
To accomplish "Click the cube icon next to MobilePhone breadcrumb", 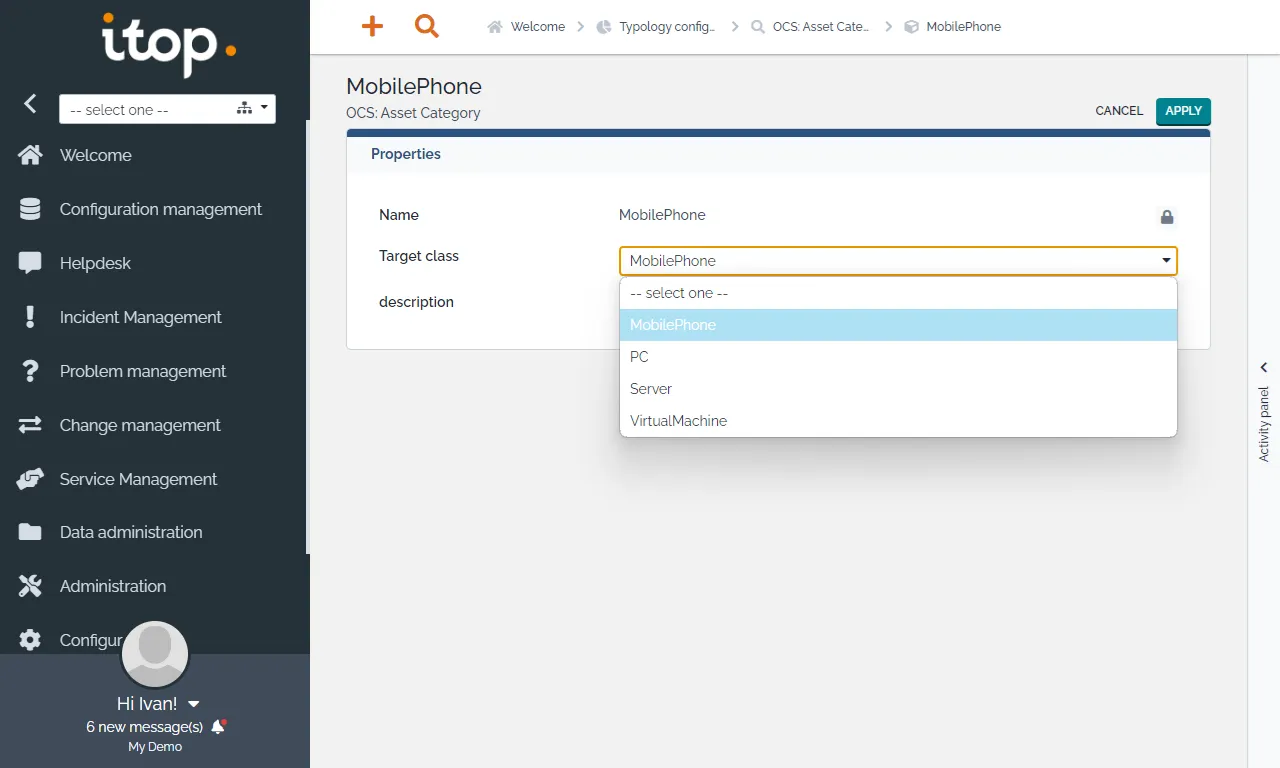I will (x=911, y=27).
